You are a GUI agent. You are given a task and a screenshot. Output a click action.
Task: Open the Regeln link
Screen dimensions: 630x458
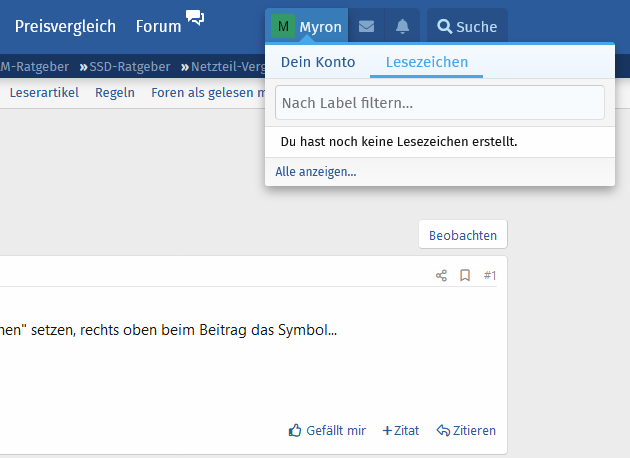click(115, 92)
